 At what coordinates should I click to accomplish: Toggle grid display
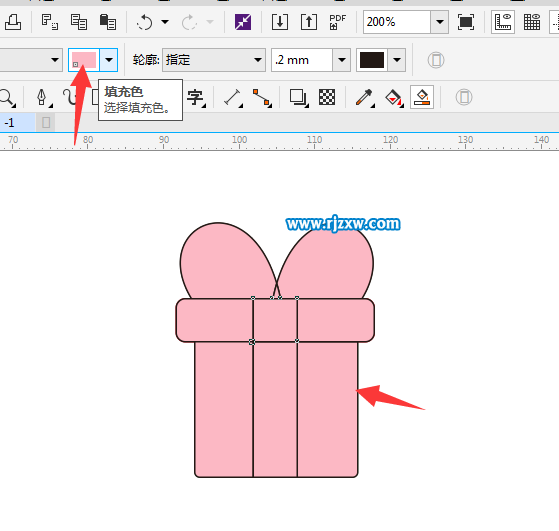(532, 22)
